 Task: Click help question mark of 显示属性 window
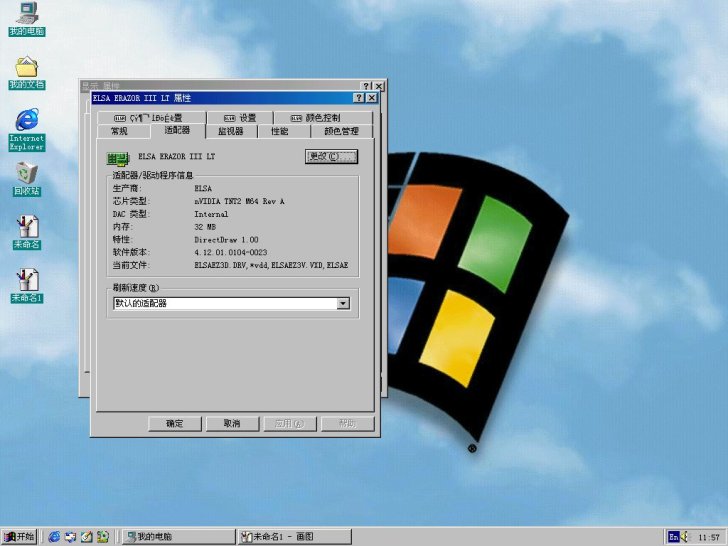(x=366, y=86)
